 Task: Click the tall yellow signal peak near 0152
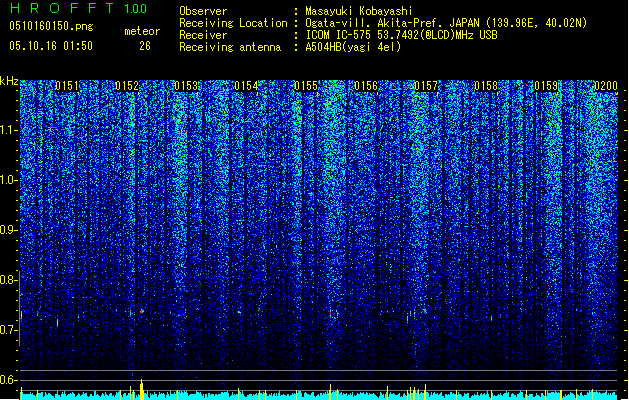[141, 390]
